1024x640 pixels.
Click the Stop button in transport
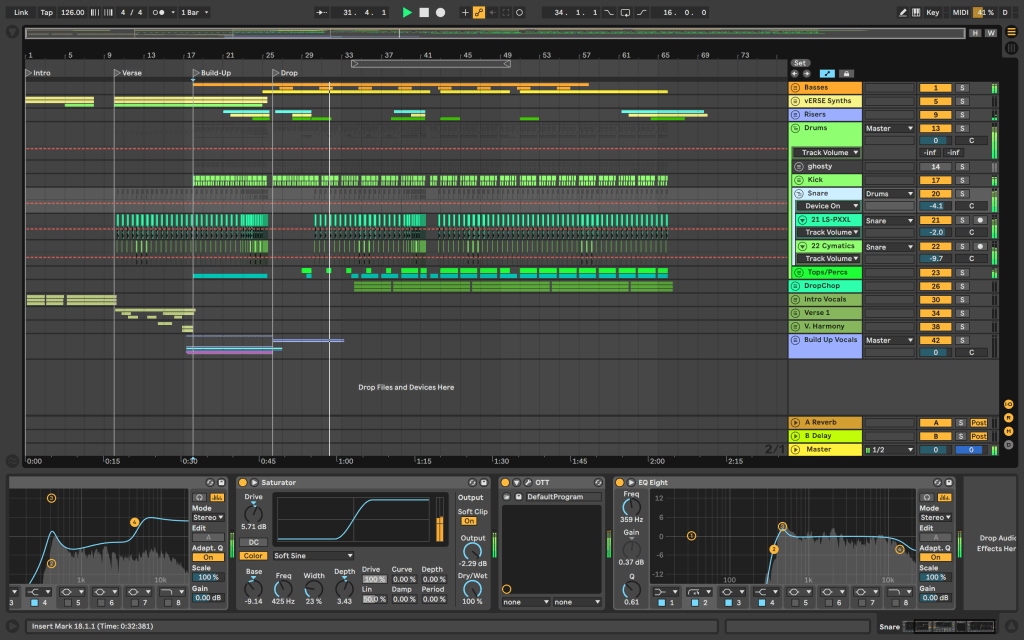point(423,12)
